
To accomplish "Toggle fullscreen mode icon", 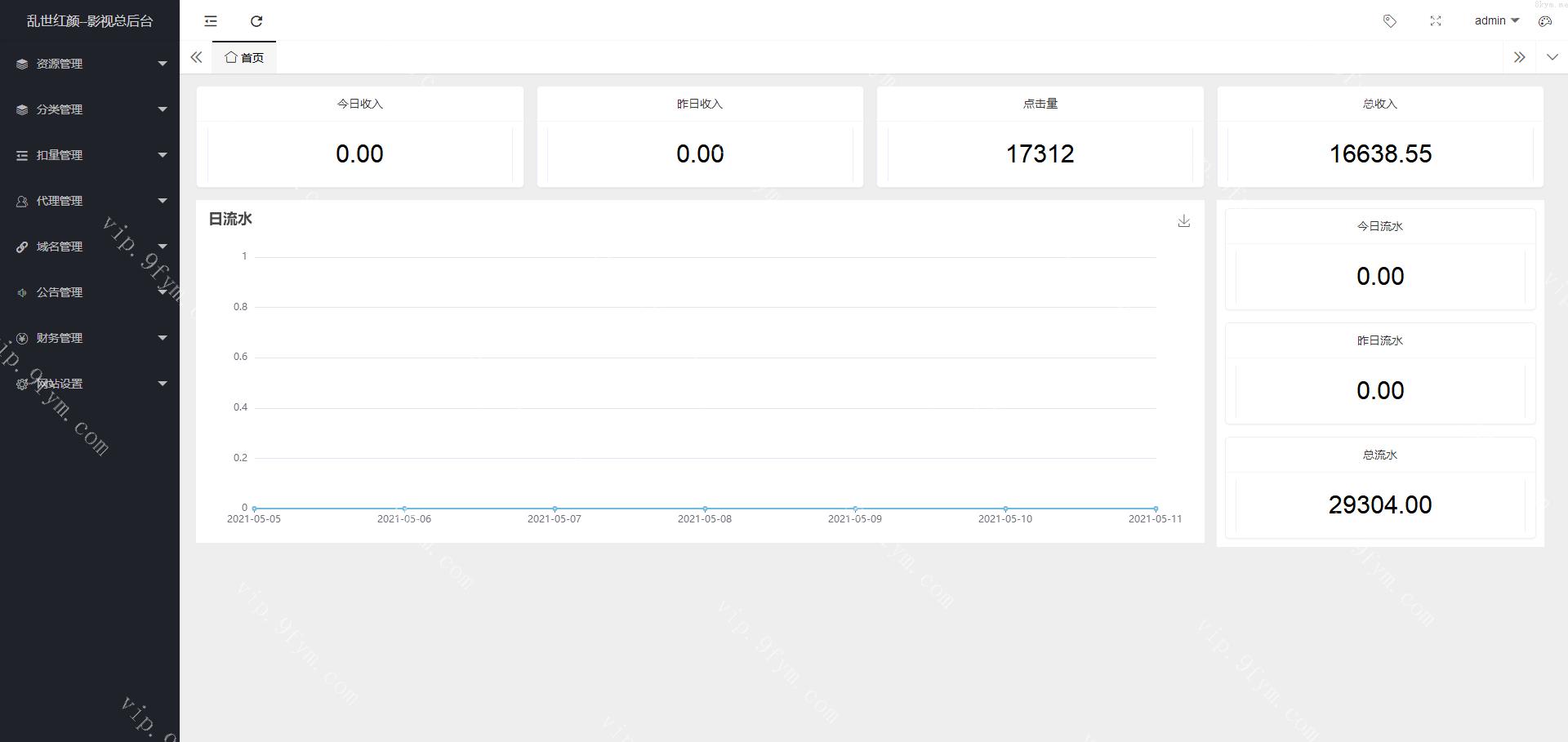I will [1436, 21].
